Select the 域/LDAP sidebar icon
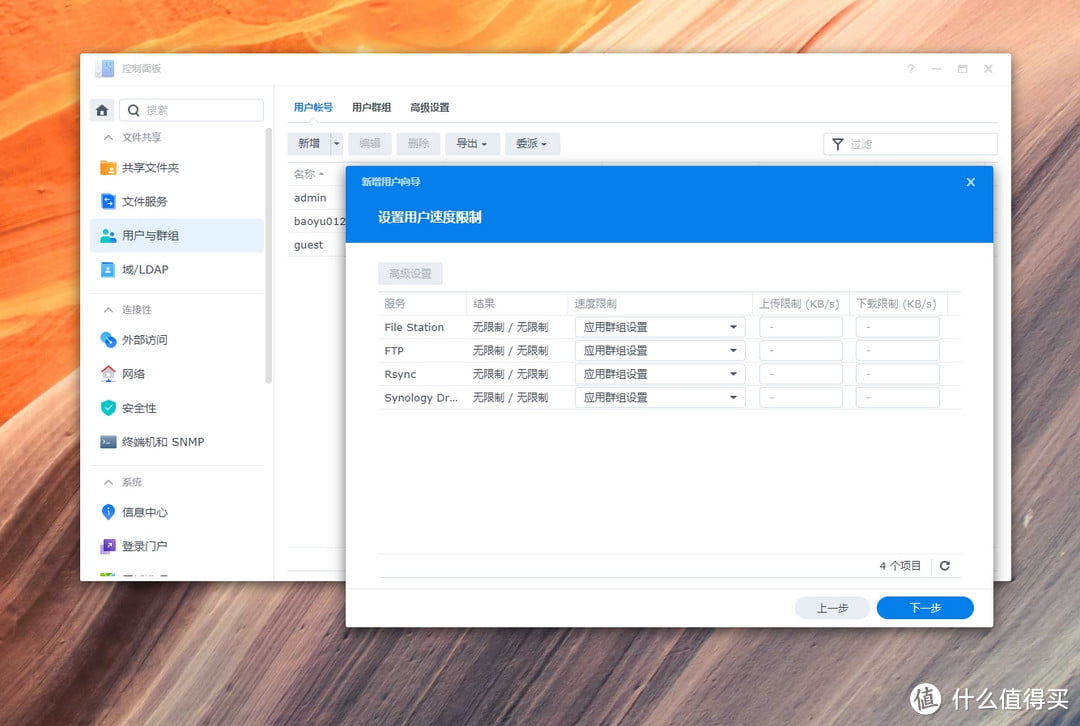The image size is (1080, 726). (x=108, y=270)
